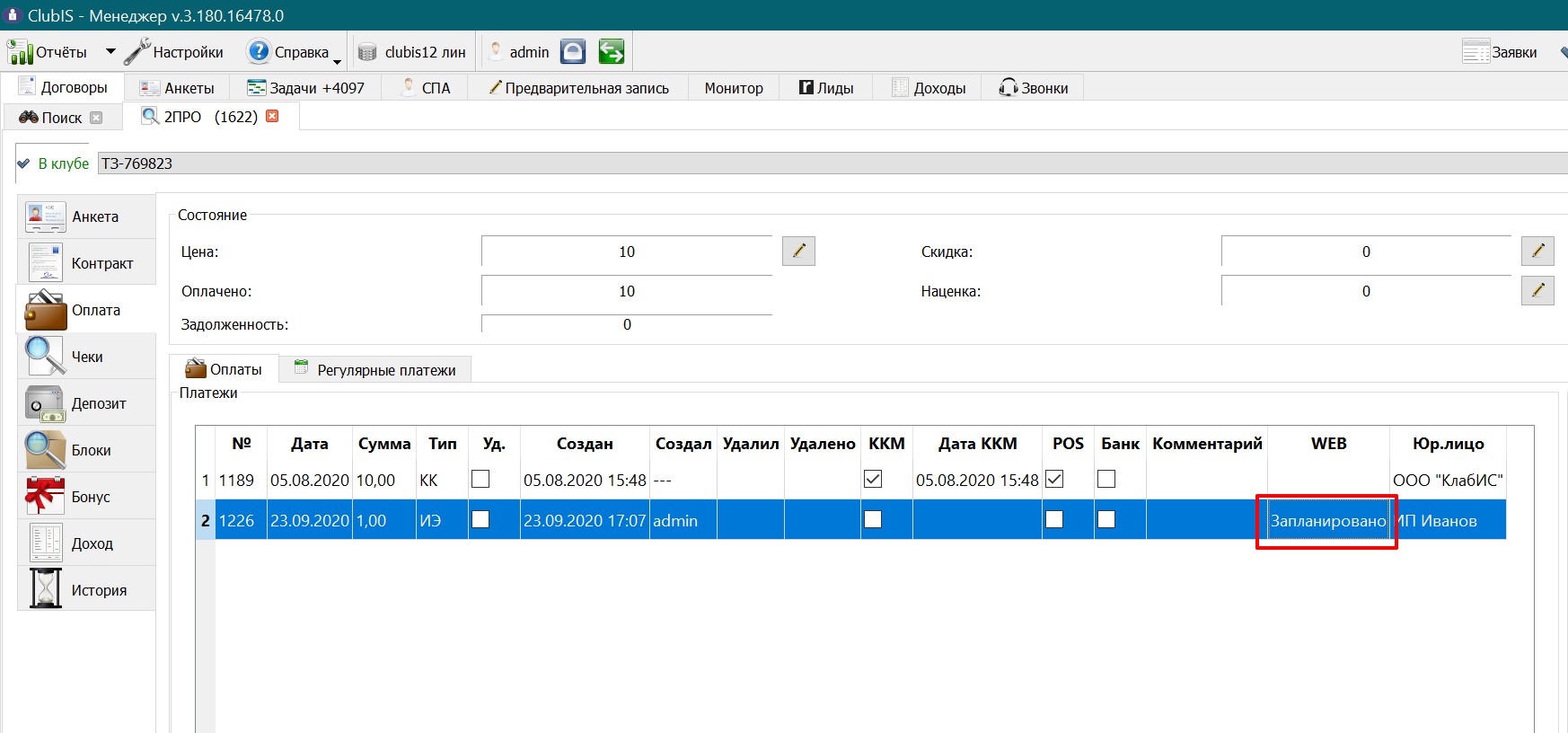
Task: Close the Поиск subtab
Action: tap(96, 118)
